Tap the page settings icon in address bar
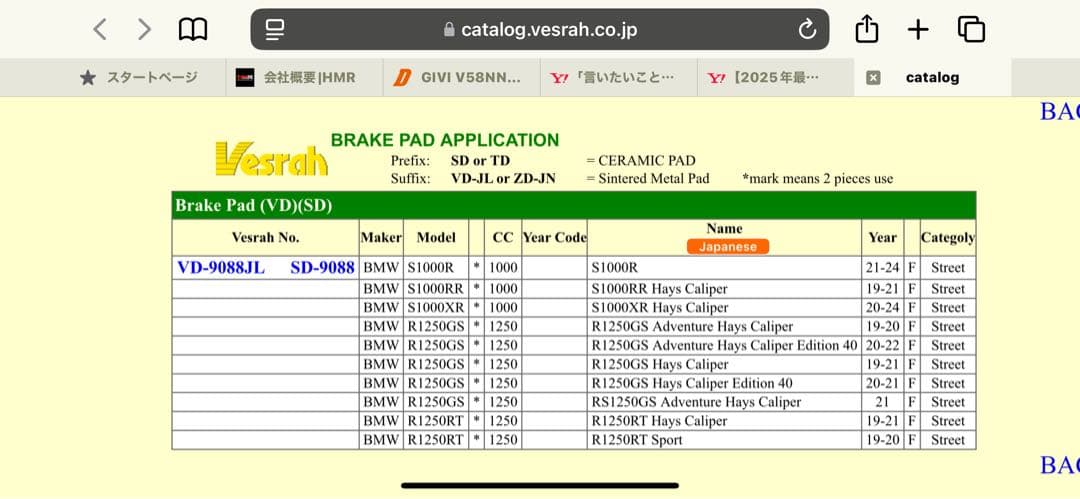The image size is (1080, 499). tap(275, 30)
